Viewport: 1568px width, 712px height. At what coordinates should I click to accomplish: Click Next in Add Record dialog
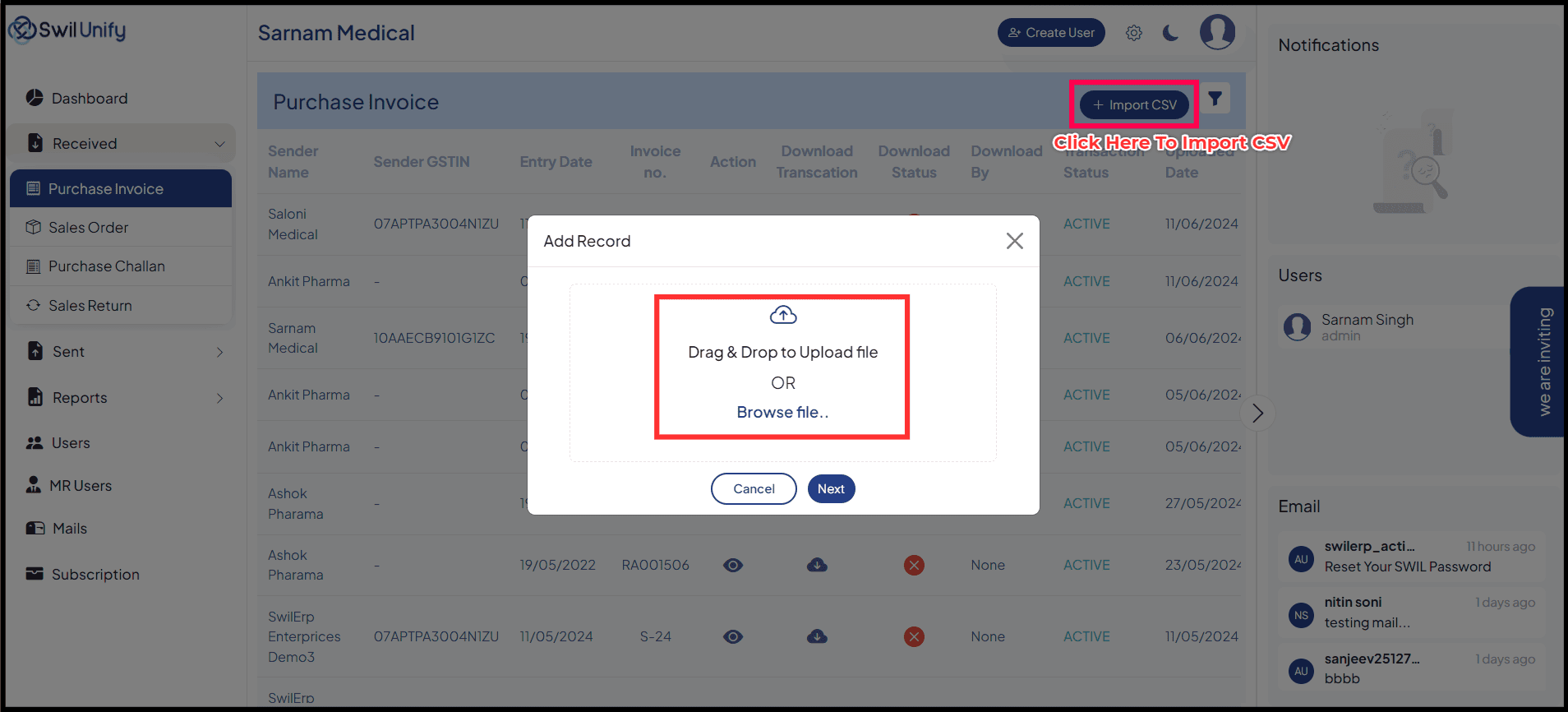[831, 488]
